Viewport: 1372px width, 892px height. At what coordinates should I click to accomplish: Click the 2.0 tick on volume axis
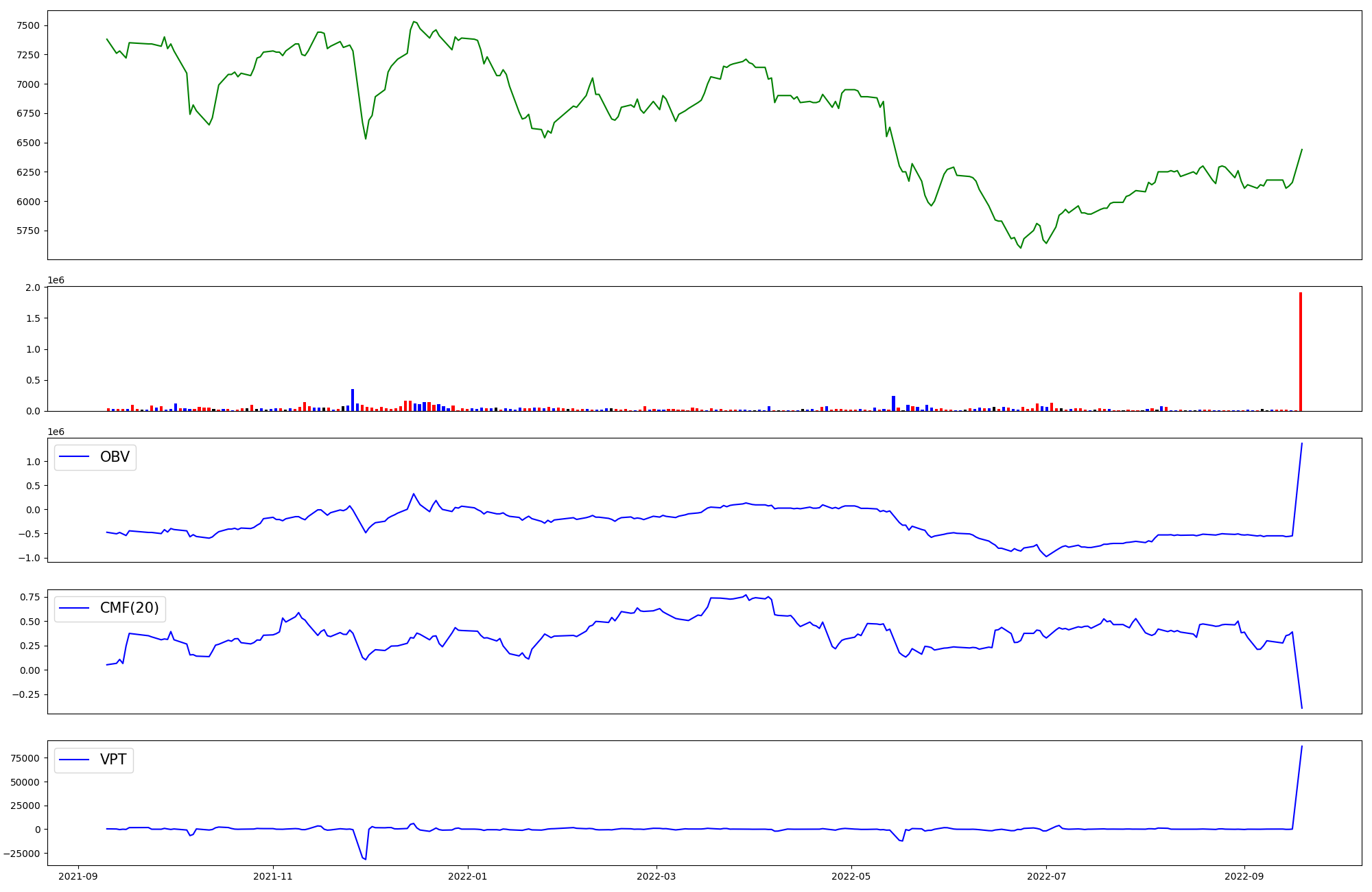click(x=33, y=287)
